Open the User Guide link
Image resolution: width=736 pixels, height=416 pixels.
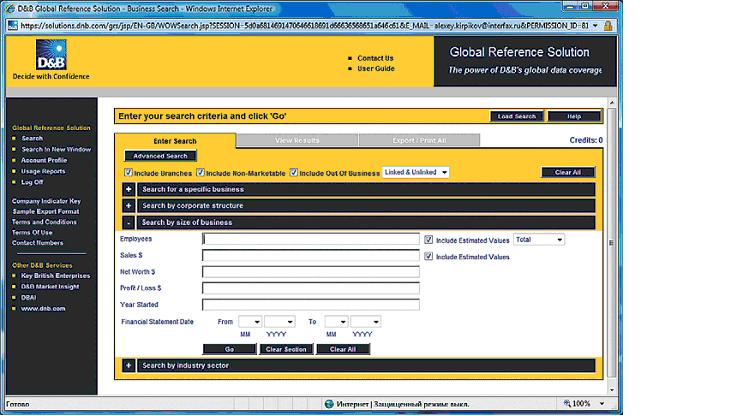click(376, 69)
